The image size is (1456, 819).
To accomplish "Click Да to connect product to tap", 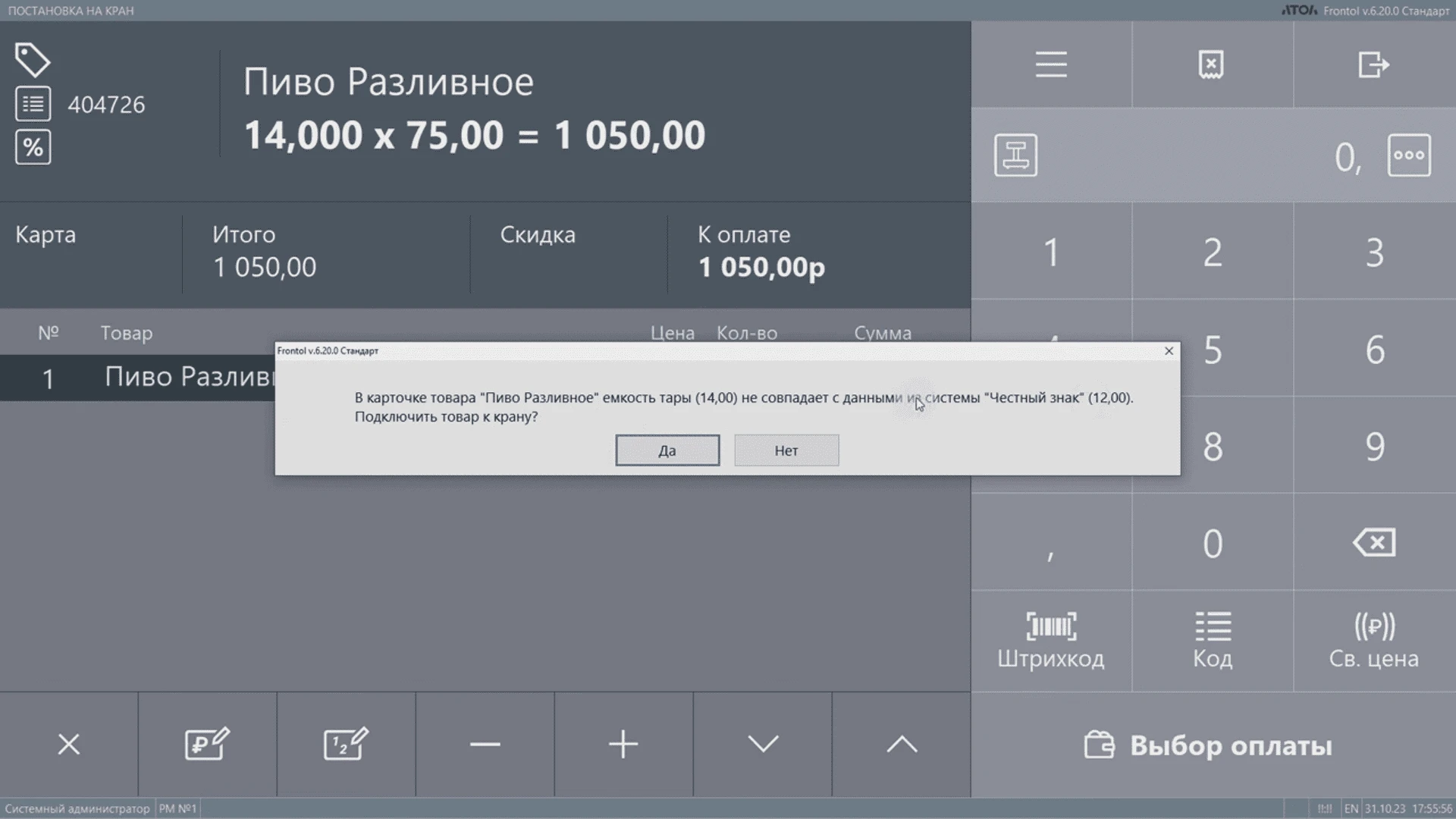I will coord(667,450).
